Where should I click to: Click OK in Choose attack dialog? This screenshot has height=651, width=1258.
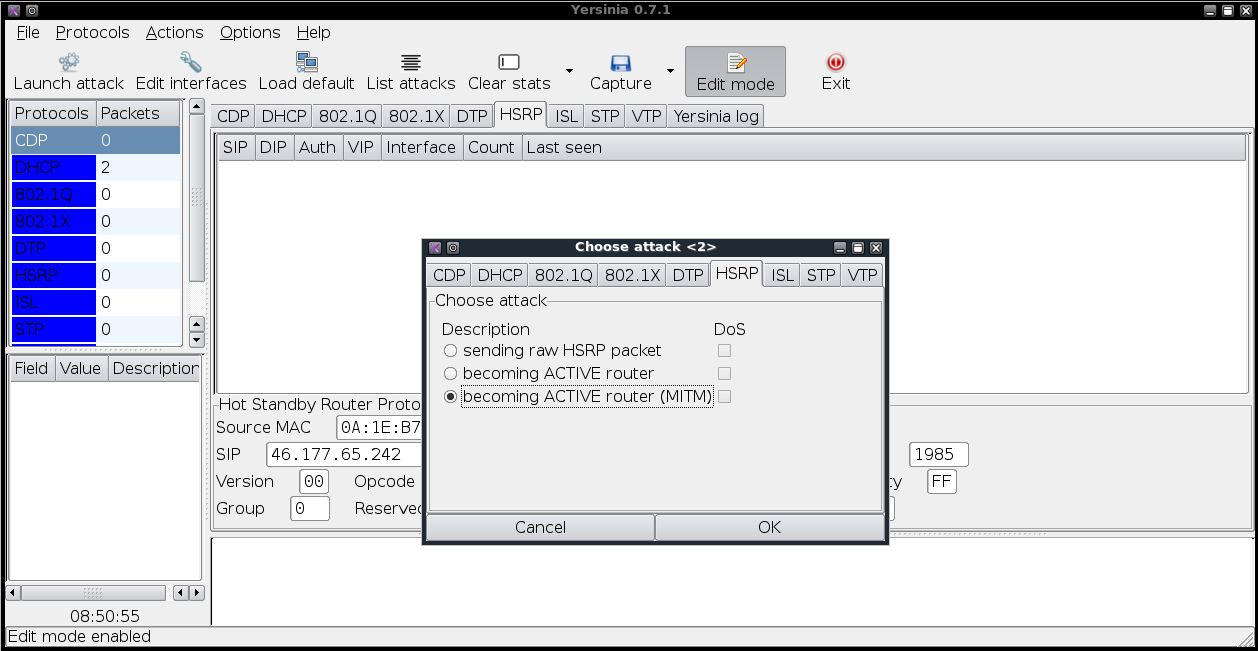pos(770,527)
